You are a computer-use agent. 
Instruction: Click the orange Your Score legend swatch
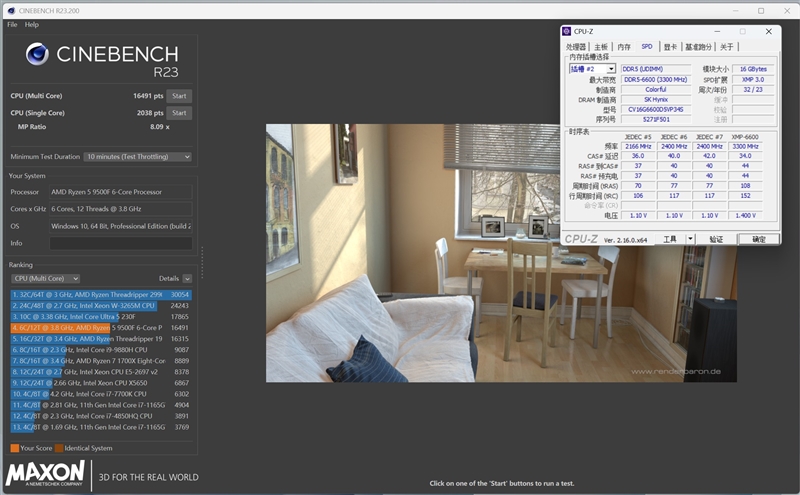pyautogui.click(x=14, y=447)
